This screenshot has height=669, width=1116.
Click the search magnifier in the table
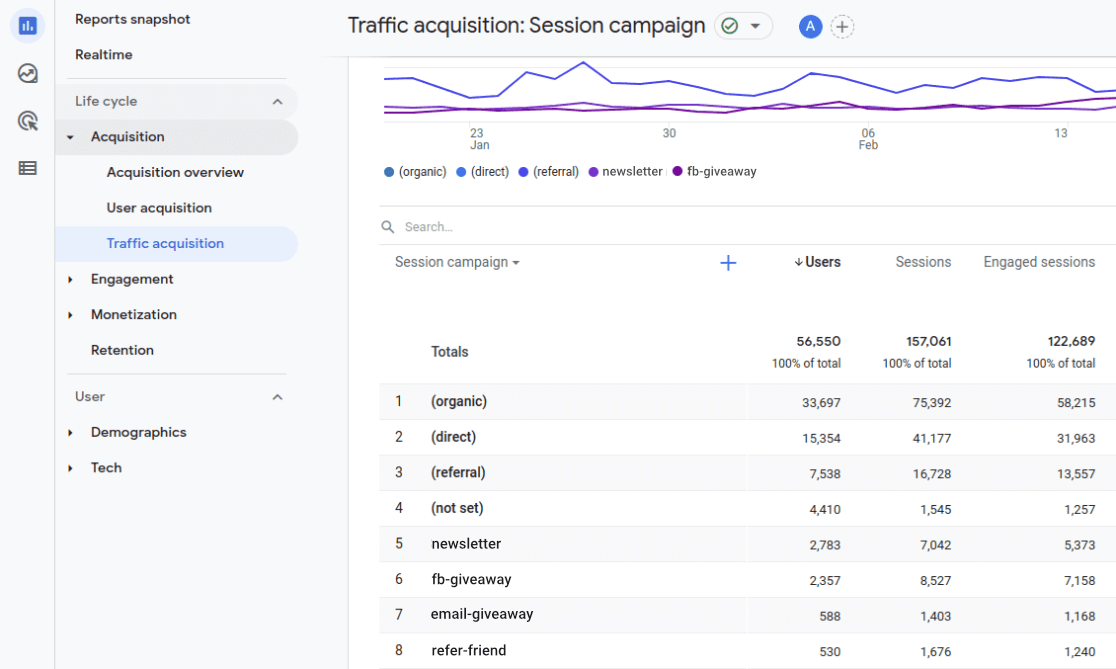click(x=388, y=226)
